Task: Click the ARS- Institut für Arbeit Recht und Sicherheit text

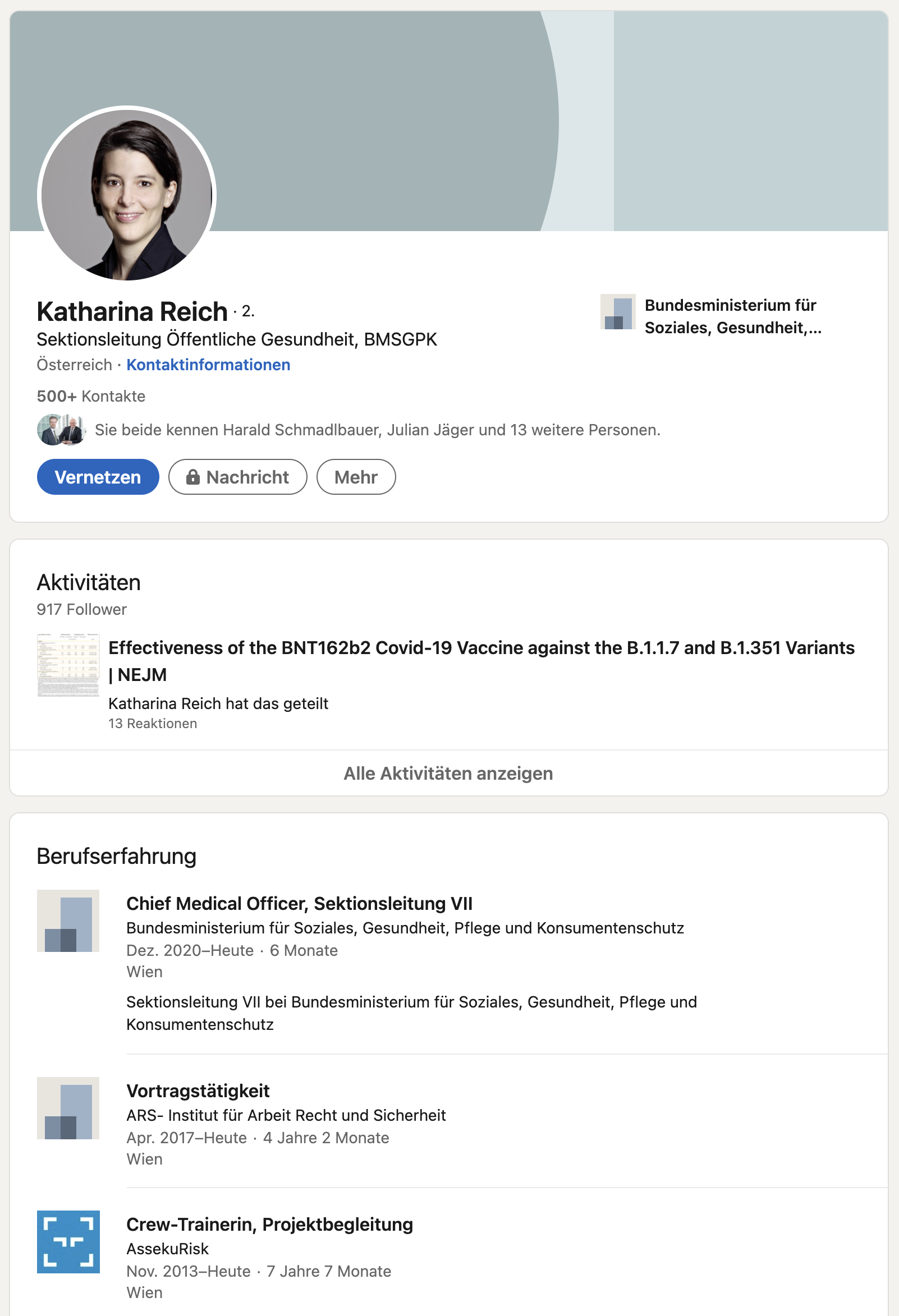Action: click(x=286, y=1115)
